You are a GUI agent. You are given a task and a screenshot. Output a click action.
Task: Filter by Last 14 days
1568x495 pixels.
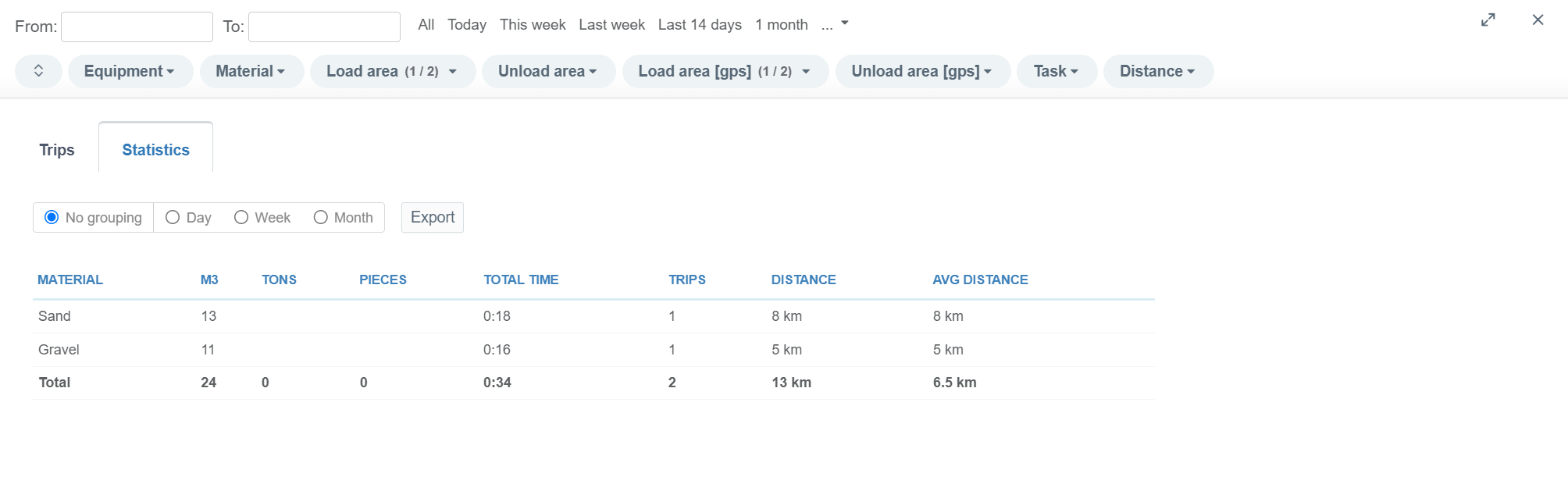[700, 25]
